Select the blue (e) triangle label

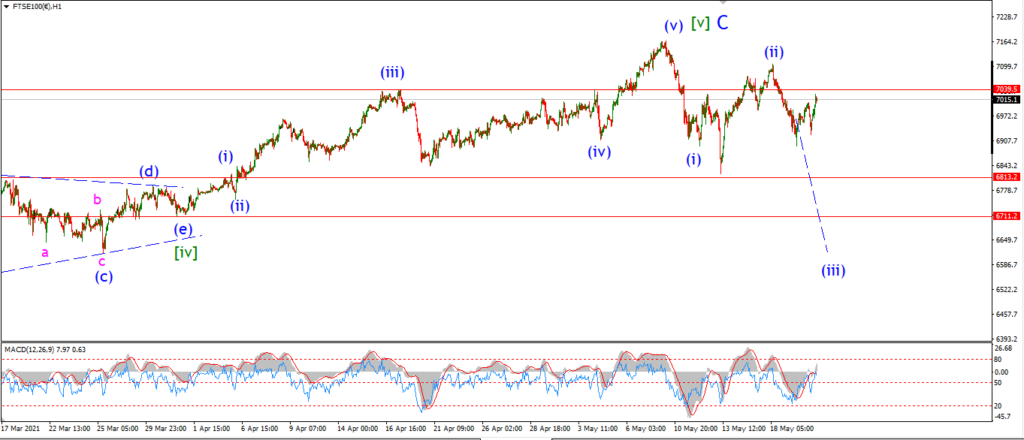coord(184,229)
